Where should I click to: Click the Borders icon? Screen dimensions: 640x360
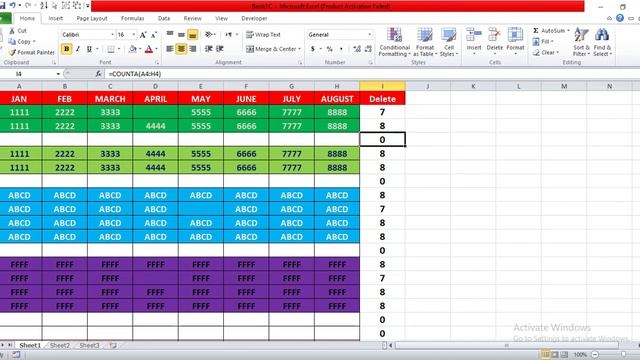click(111, 49)
